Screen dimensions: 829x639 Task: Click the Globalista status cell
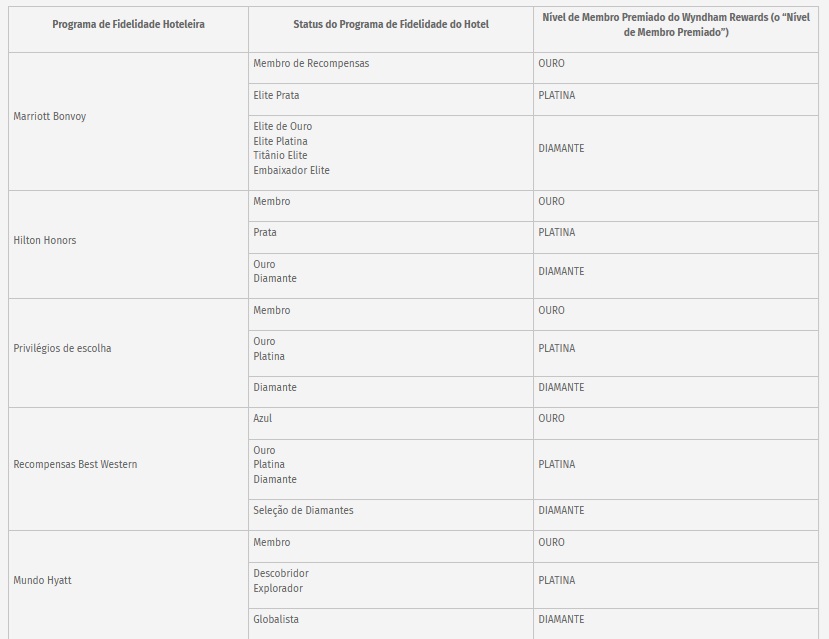pos(276,620)
